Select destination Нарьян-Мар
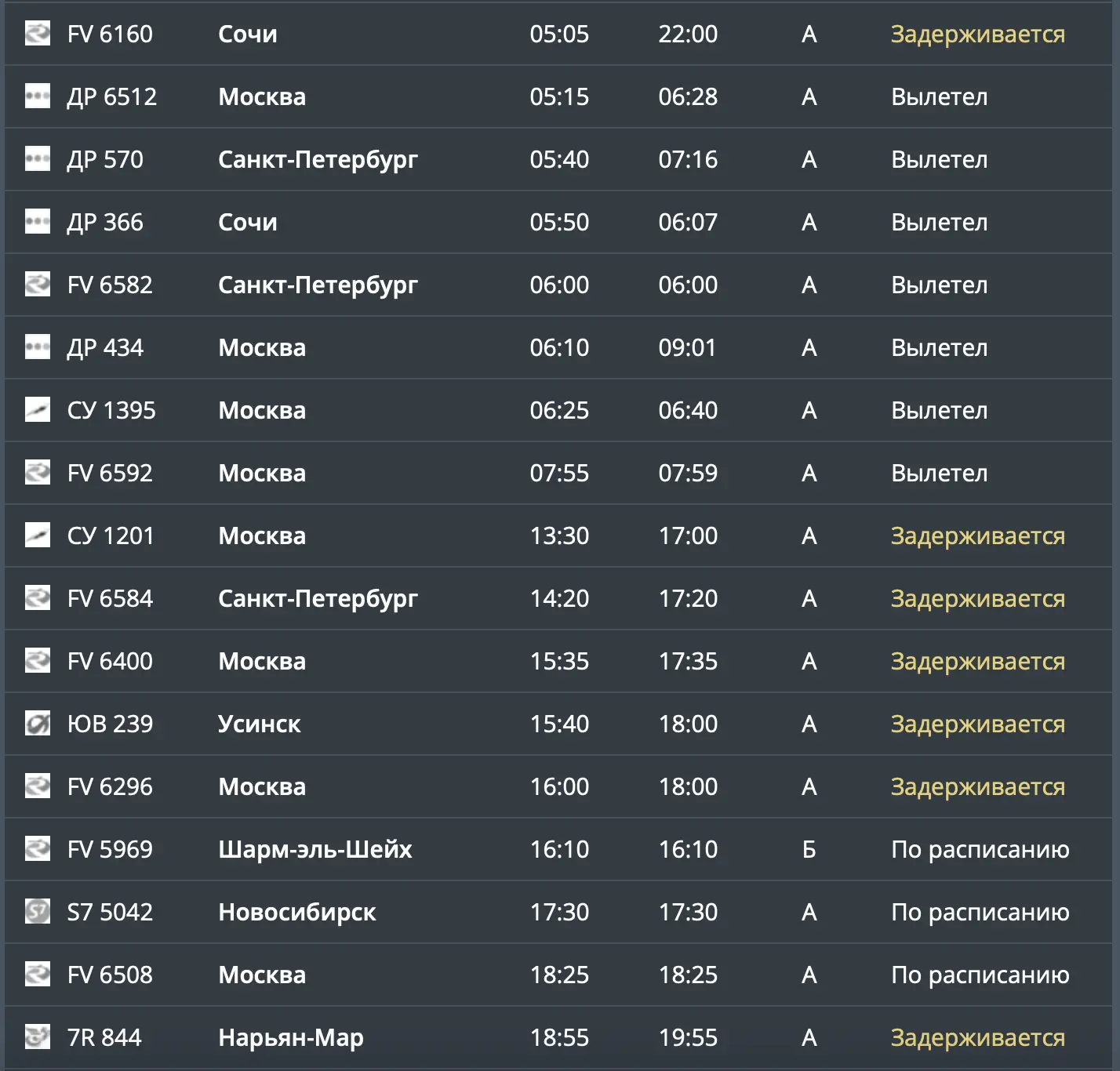The height and width of the screenshot is (1071, 1120). coord(291,1038)
